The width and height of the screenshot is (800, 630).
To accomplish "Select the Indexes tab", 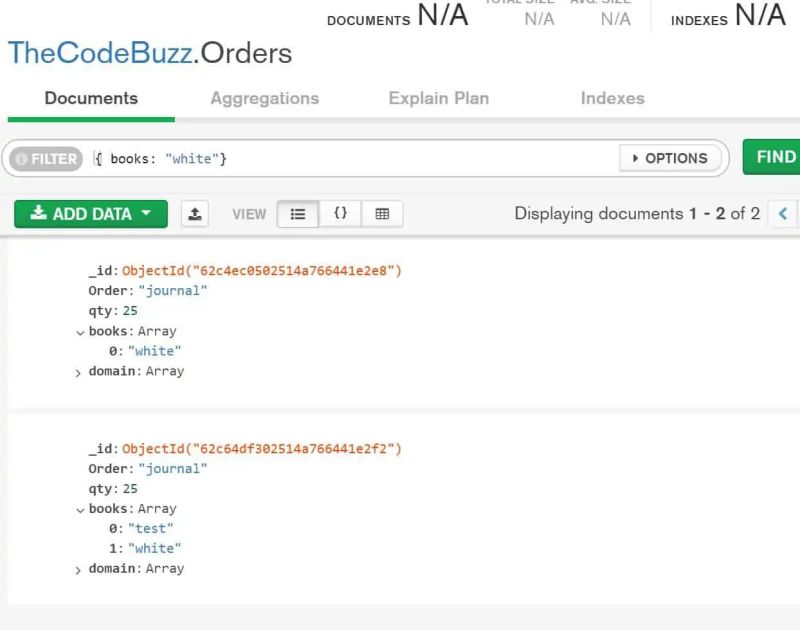I will click(x=612, y=98).
